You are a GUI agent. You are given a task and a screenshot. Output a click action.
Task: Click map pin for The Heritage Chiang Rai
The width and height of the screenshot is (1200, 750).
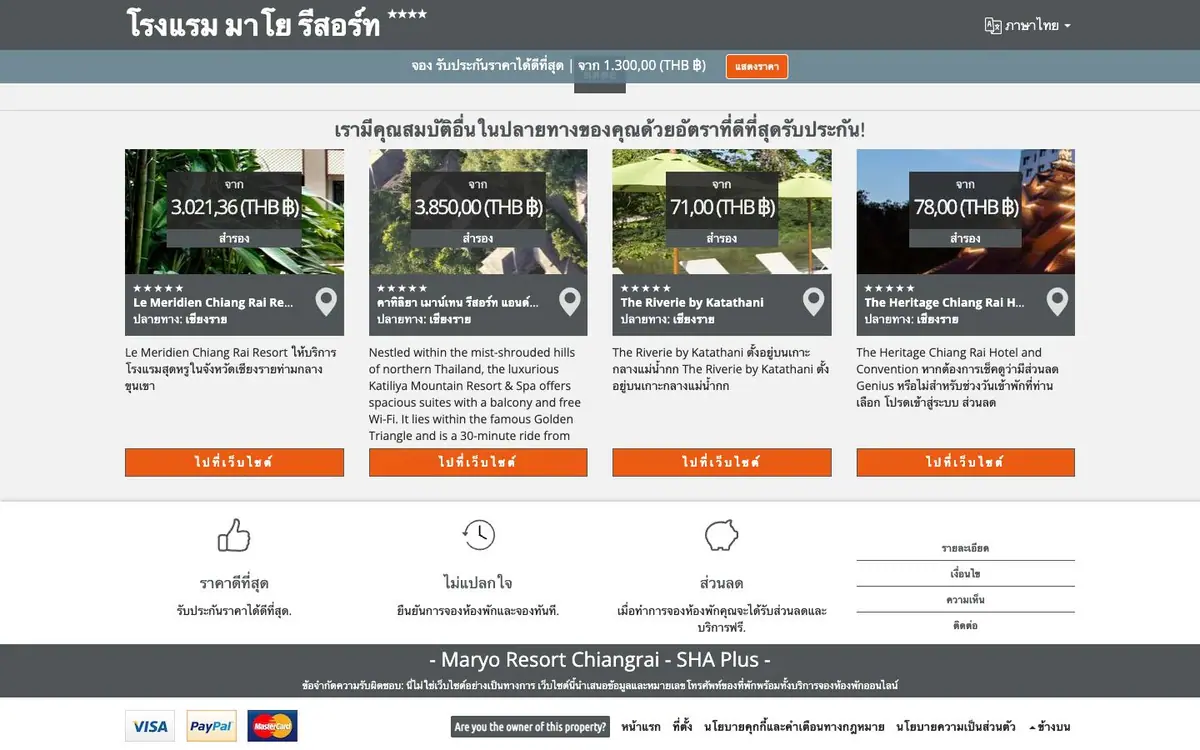pos(1058,301)
